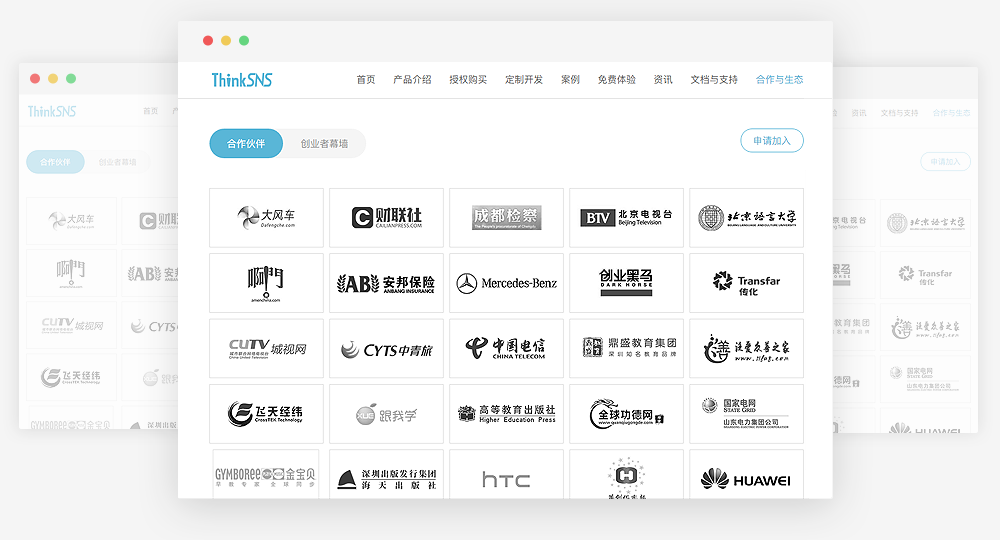Click the 申请加入 button
The width and height of the screenshot is (1000, 540).
[x=772, y=141]
